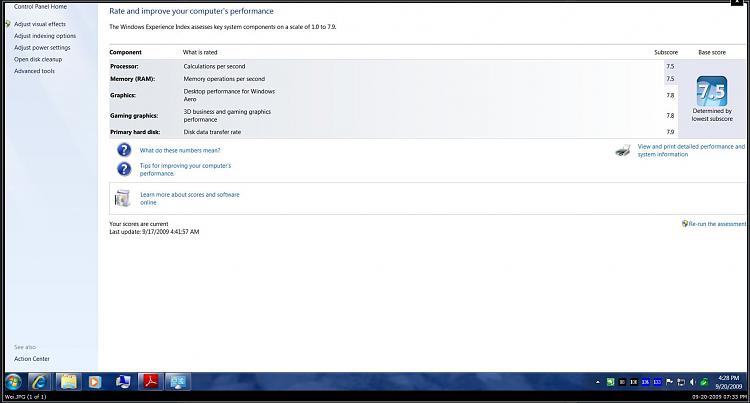
Task: Click Disk data transfer rate text
Action: [x=212, y=132]
